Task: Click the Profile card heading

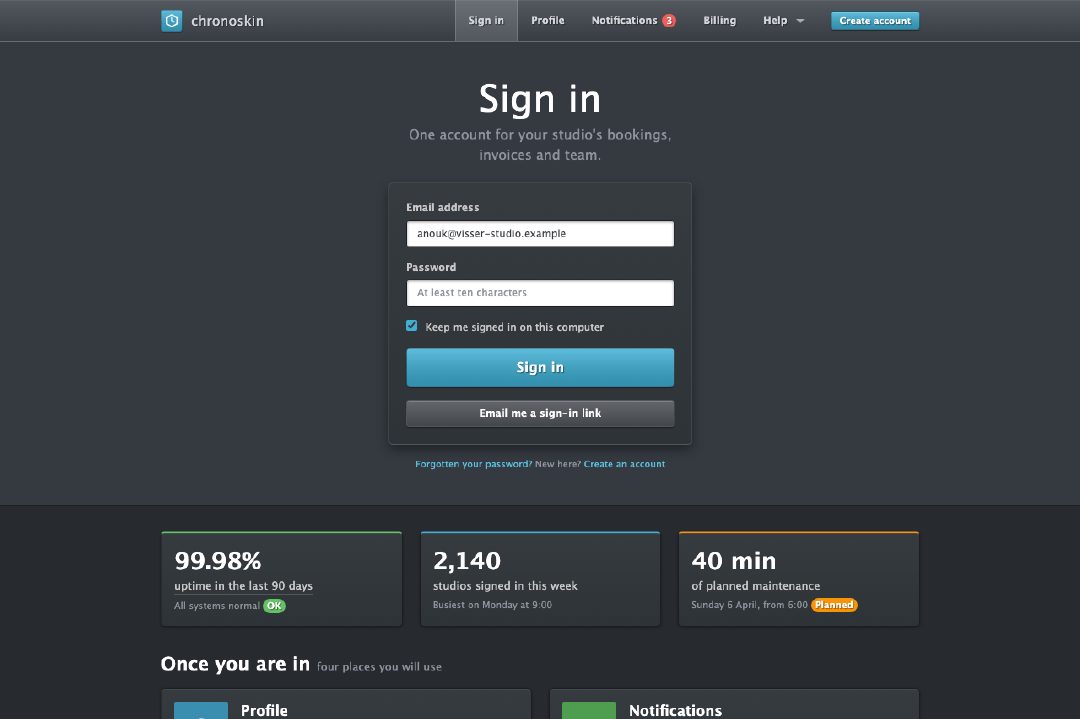Action: (264, 710)
